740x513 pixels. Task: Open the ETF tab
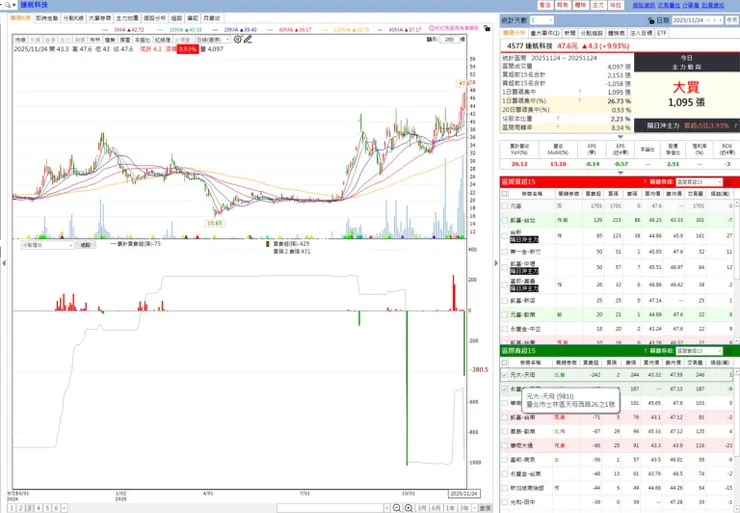pyautogui.click(x=662, y=33)
